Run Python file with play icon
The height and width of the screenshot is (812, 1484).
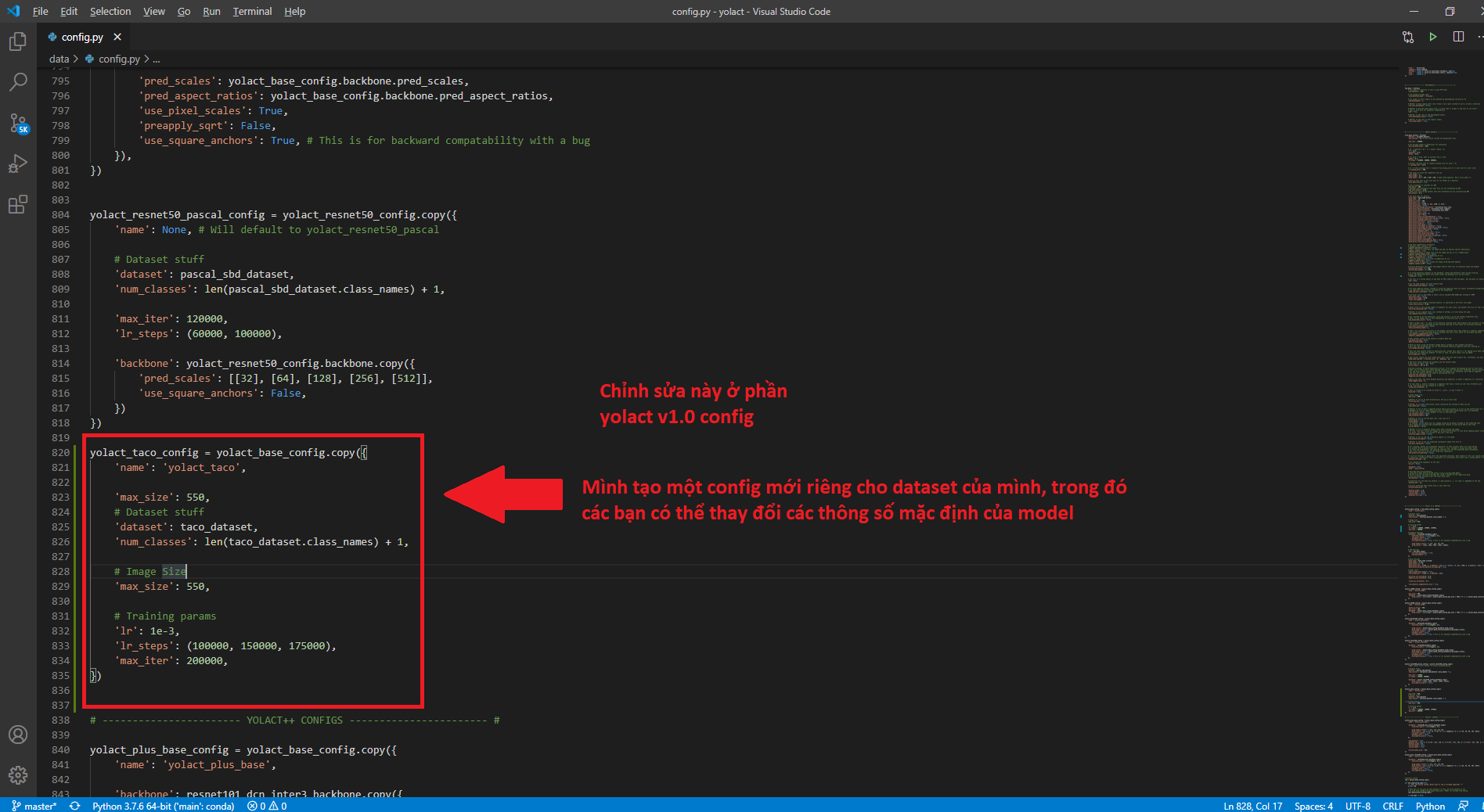(x=1433, y=37)
